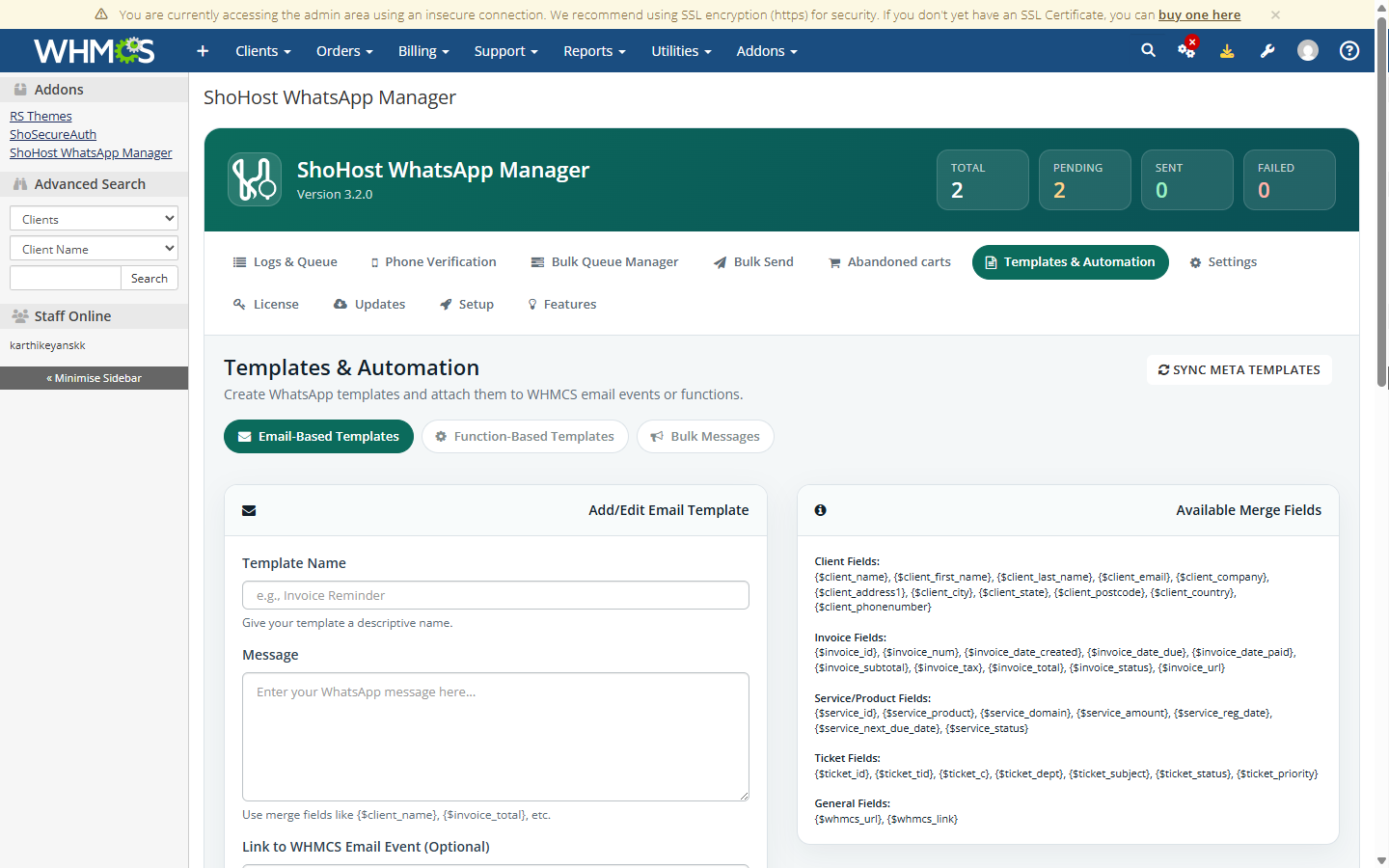Dismiss the SSL warning banner
This screenshot has height=868, width=1389.
pyautogui.click(x=1275, y=14)
